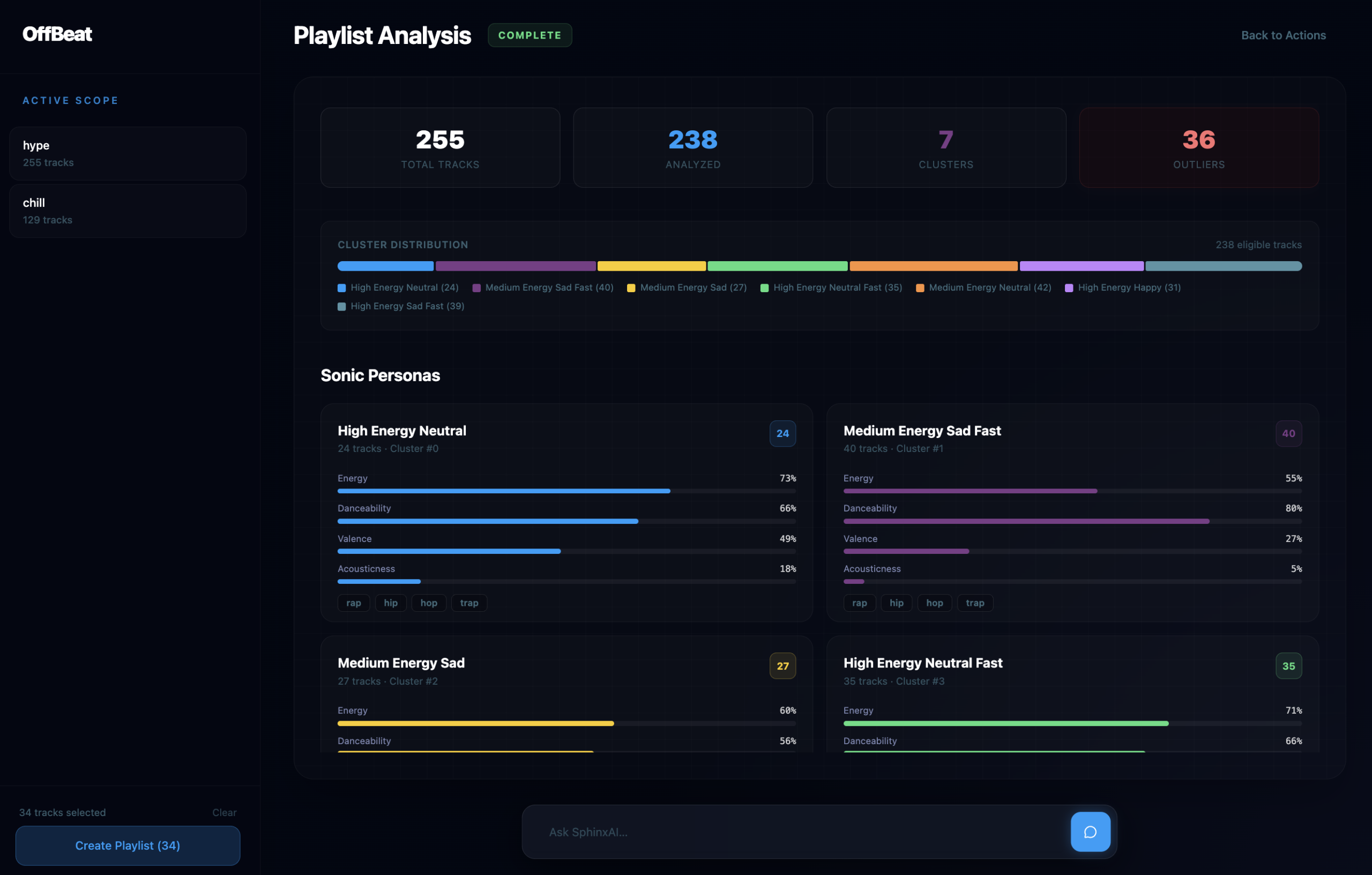This screenshot has width=1372, height=875.
Task: Click the SphinxAI chat send icon
Action: click(1090, 832)
